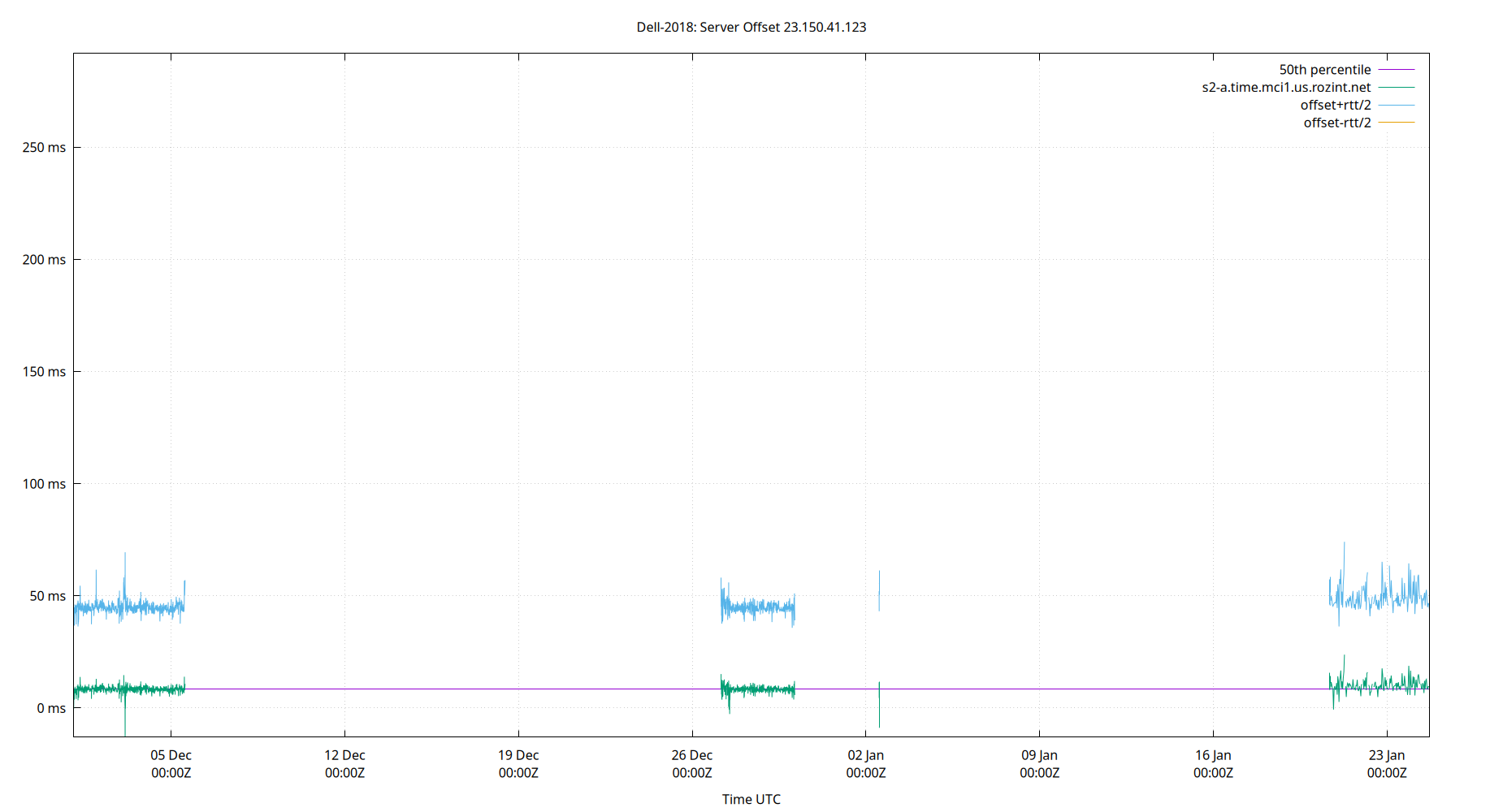Screen dimensions: 1503x812
Task: Click the 50th percentile legend line sample
Action: [x=1397, y=70]
